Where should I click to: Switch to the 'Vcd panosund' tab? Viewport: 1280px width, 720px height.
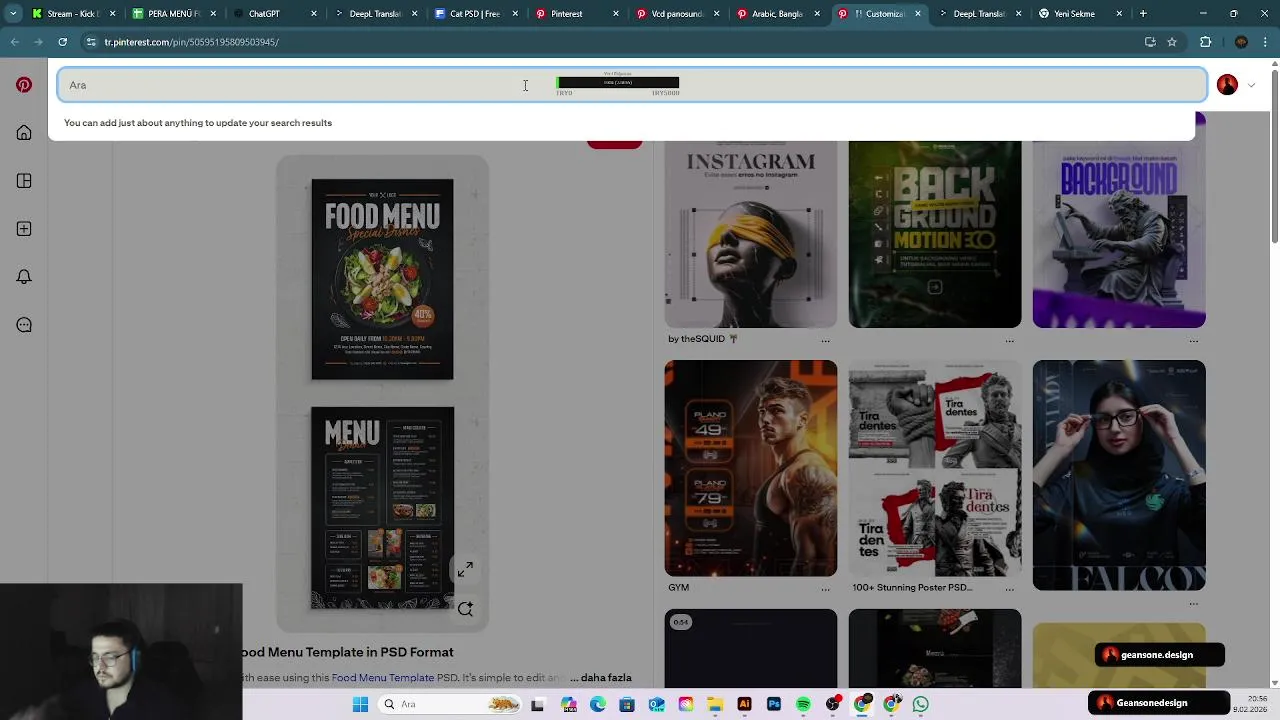[677, 14]
